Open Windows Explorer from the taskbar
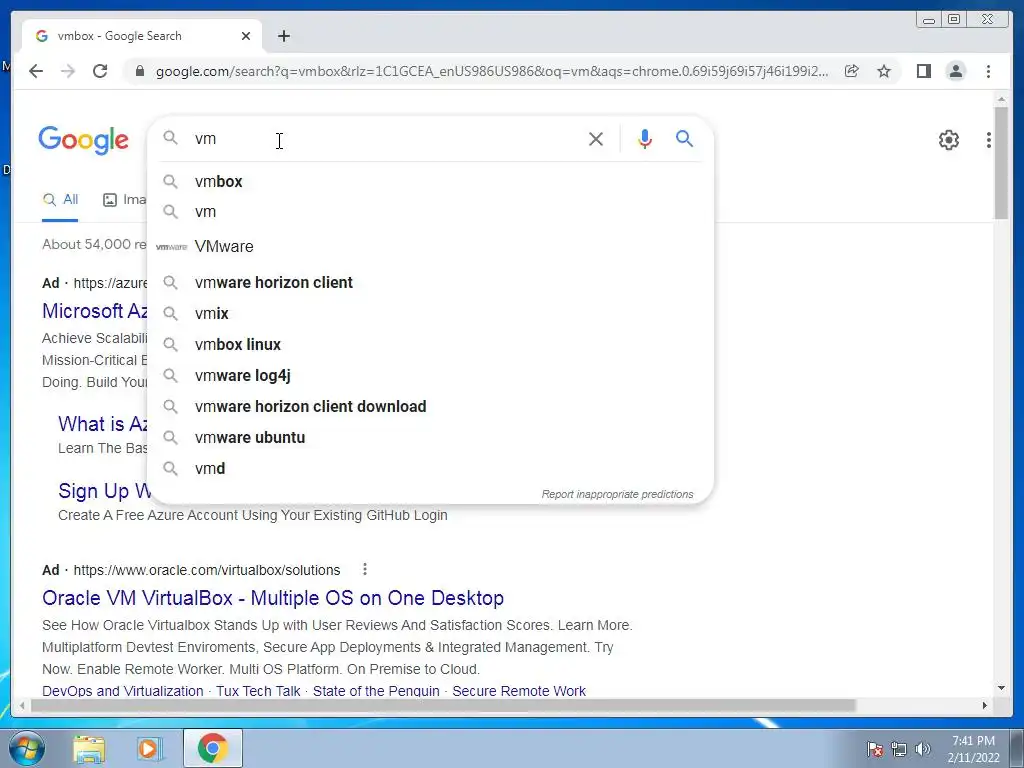The image size is (1024, 768). [x=89, y=748]
